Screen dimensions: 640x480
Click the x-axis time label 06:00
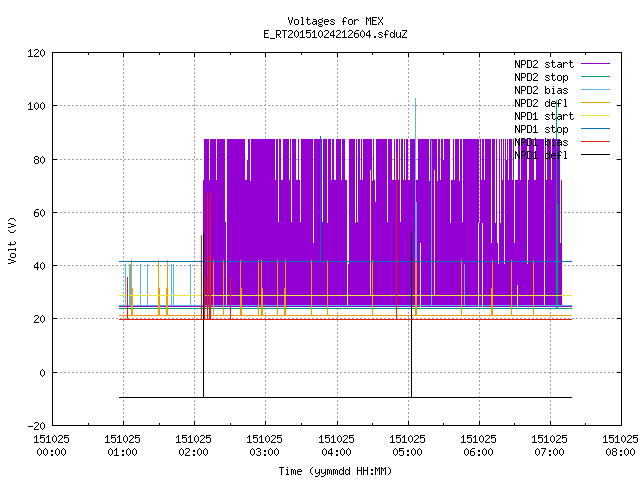point(478,452)
